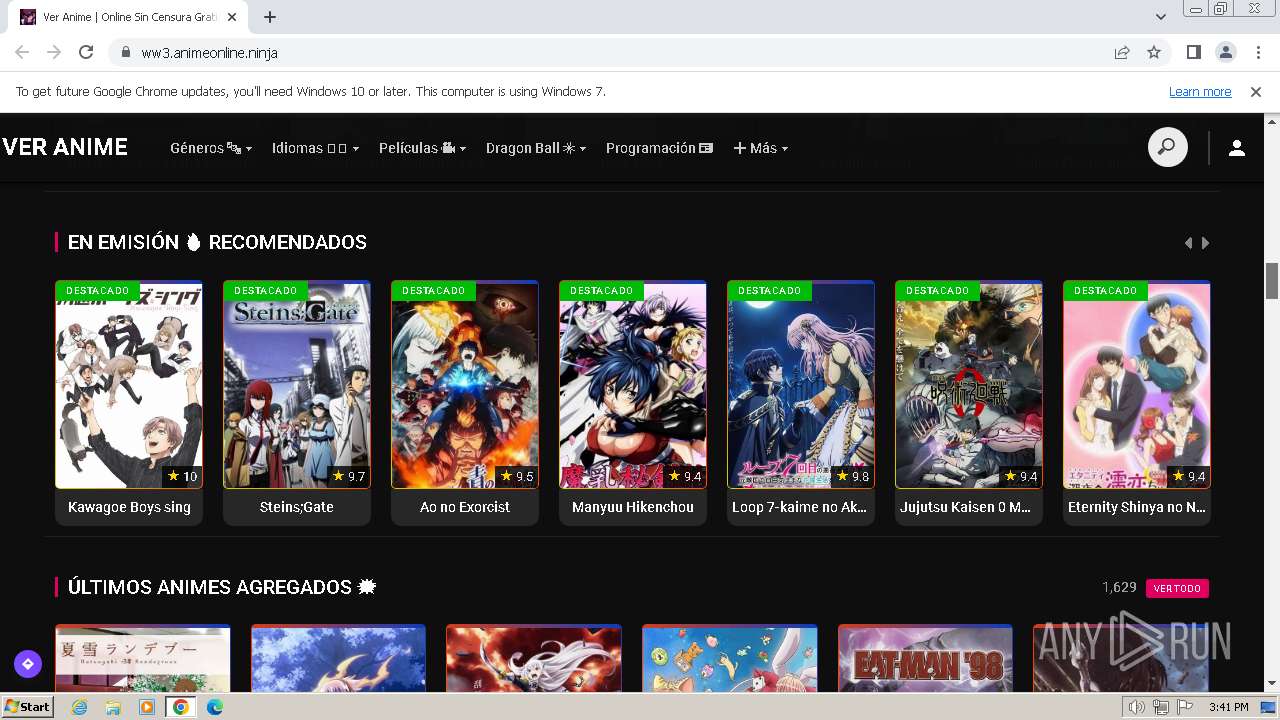The width and height of the screenshot is (1280, 720).
Task: Go forward with the browser forward arrow
Action: coord(54,52)
